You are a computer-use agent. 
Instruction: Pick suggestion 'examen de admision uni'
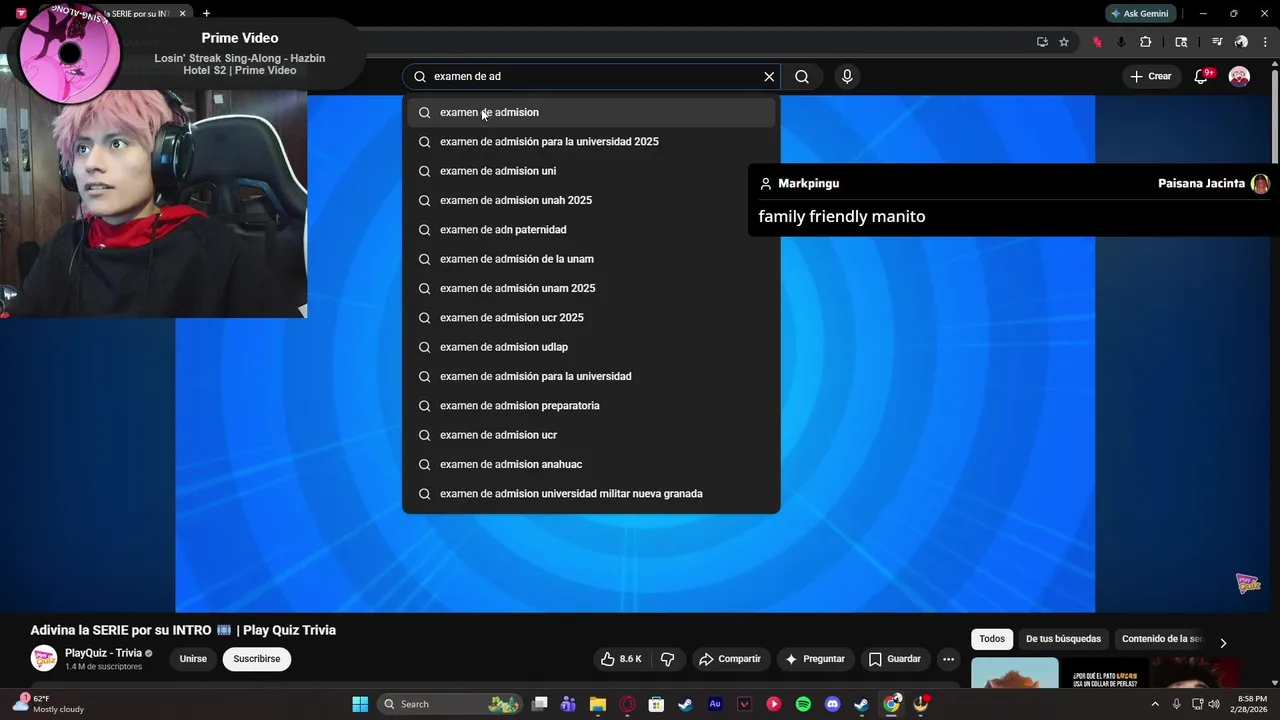click(x=591, y=171)
